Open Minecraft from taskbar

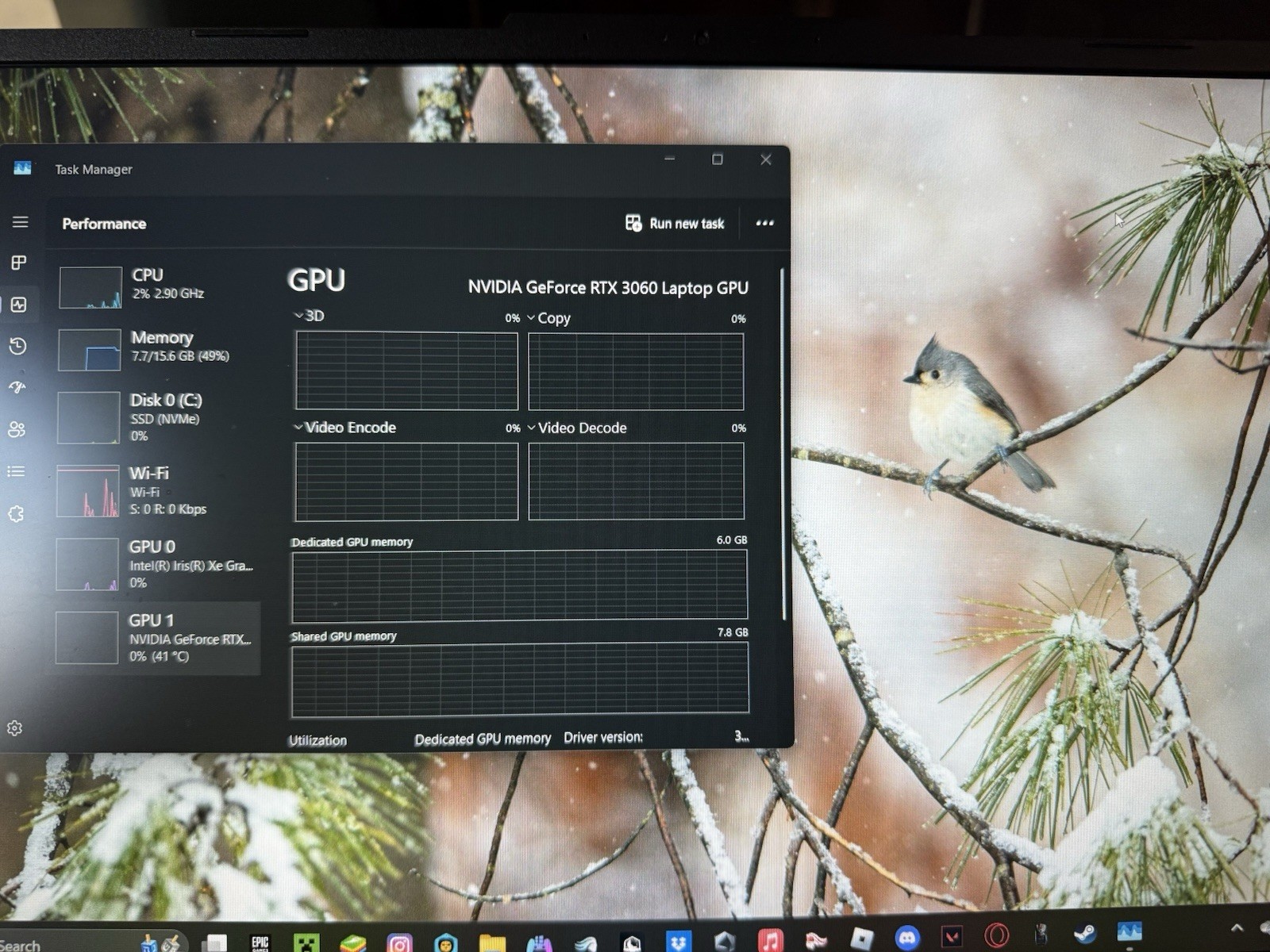[x=306, y=943]
